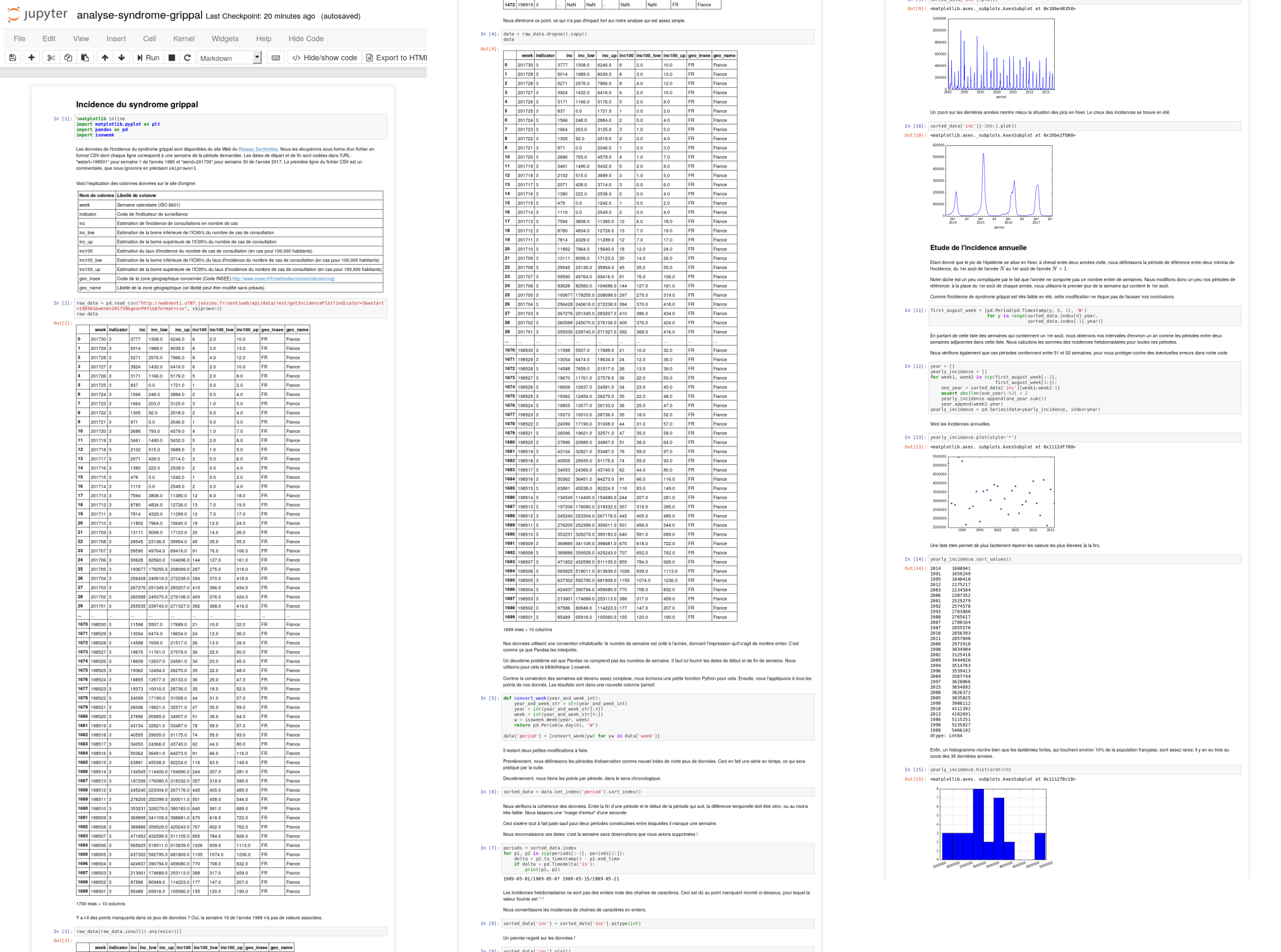The width and height of the screenshot is (1281, 952).
Task: Paste cells below using the paste icon
Action: [85, 57]
